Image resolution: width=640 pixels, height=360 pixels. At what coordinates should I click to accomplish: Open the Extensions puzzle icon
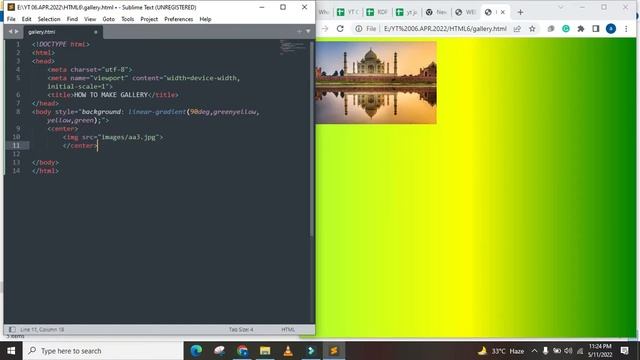pos(581,29)
